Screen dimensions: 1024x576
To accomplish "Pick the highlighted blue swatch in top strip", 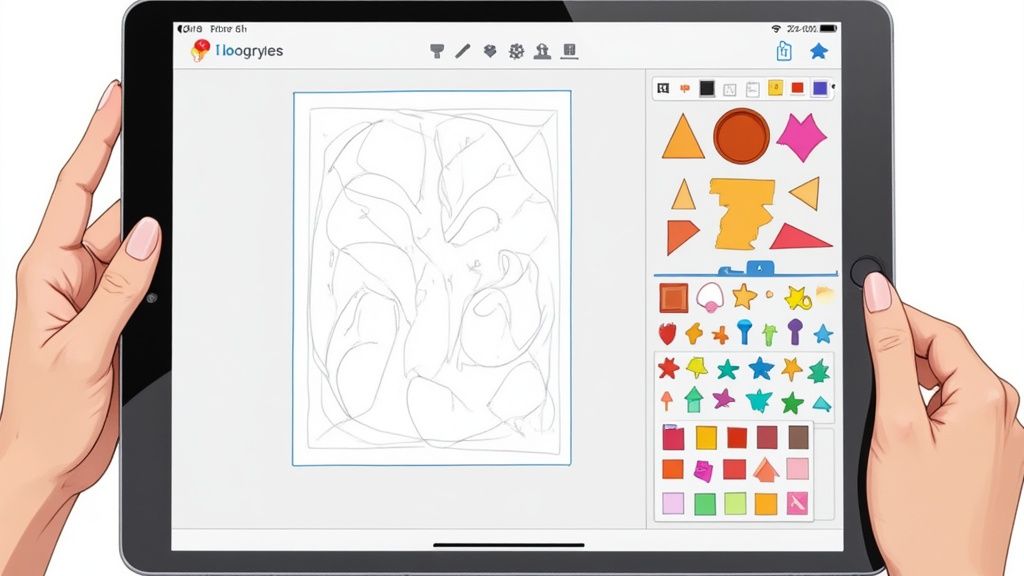I will [x=820, y=88].
